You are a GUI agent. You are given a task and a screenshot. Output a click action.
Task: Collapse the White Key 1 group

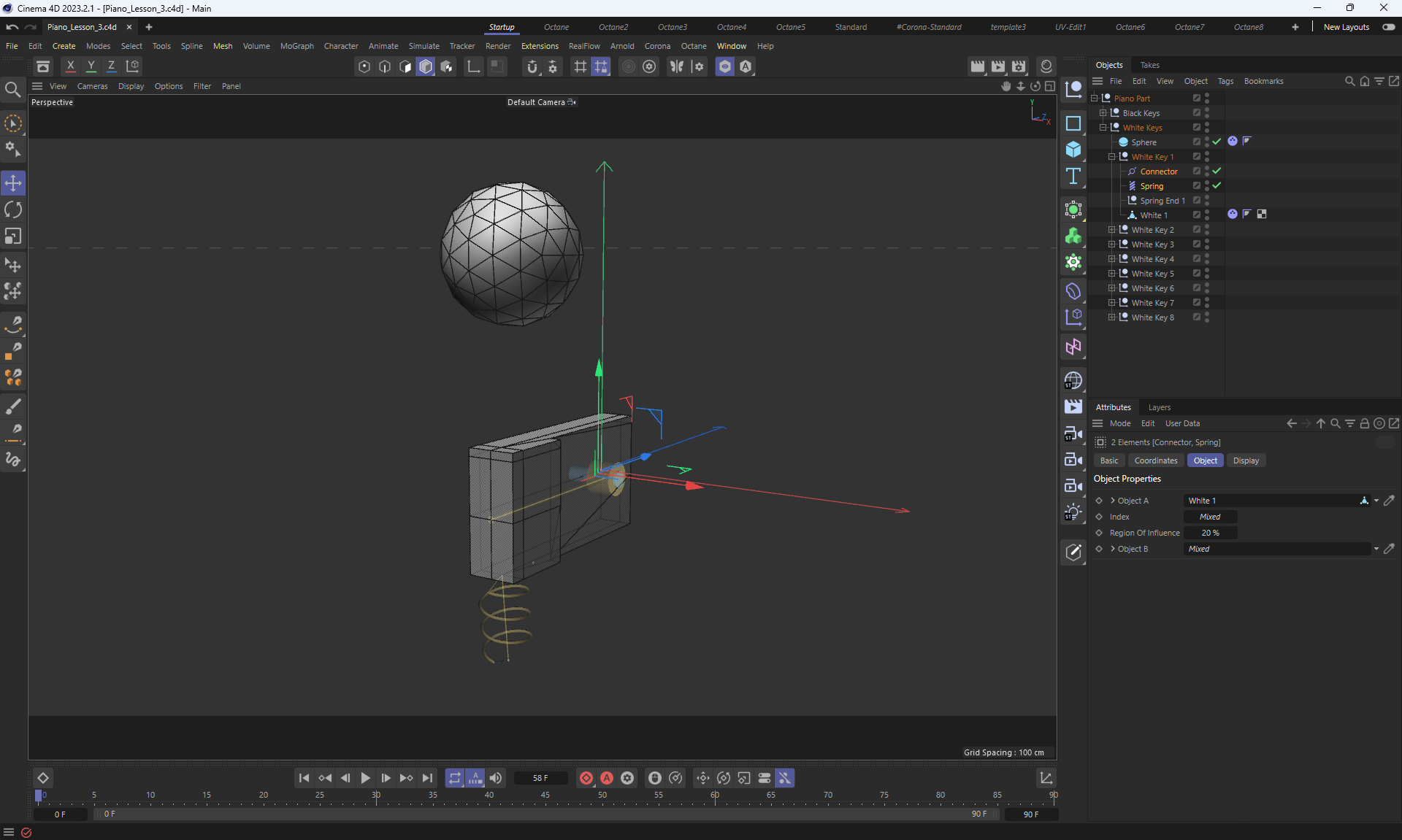[1111, 157]
